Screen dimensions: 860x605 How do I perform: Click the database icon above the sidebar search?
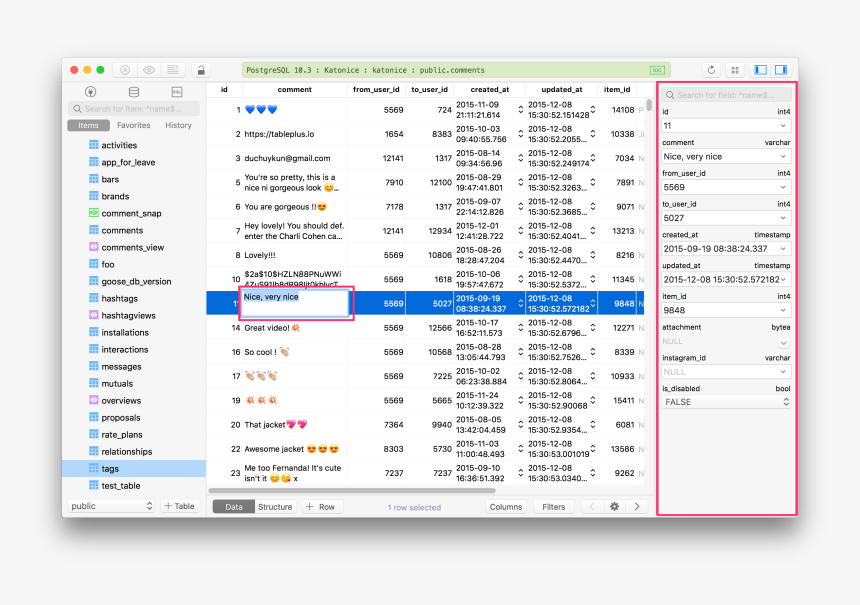134,92
